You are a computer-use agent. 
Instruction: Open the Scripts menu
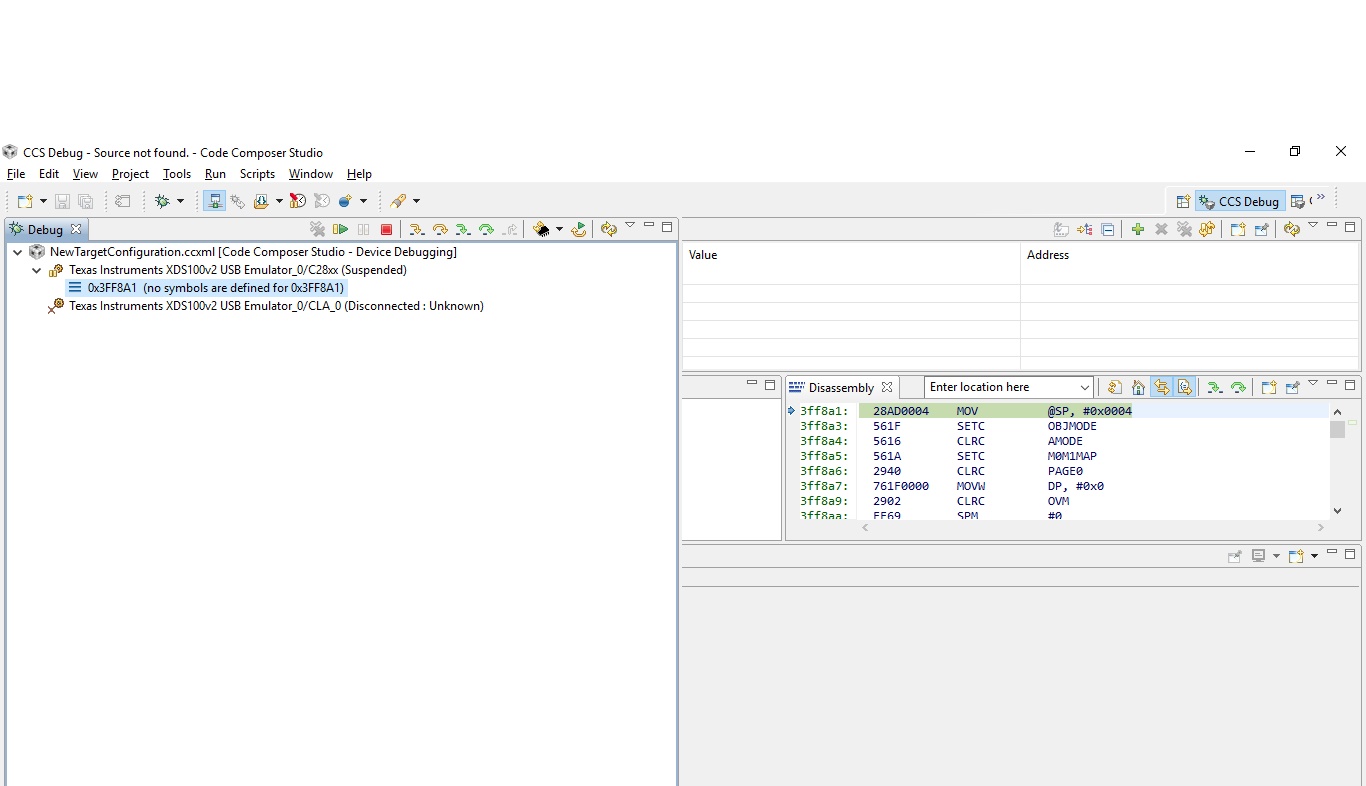(x=257, y=174)
